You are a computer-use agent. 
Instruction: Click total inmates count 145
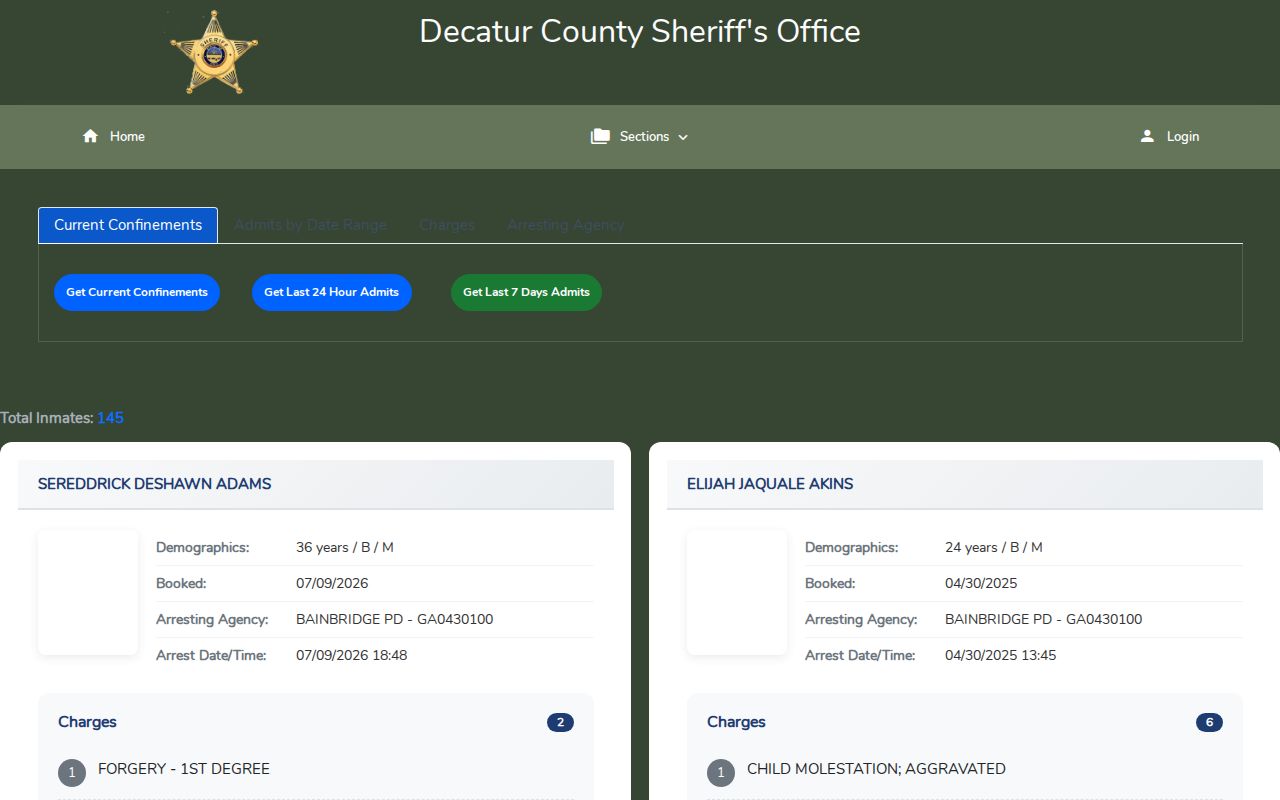(x=110, y=418)
